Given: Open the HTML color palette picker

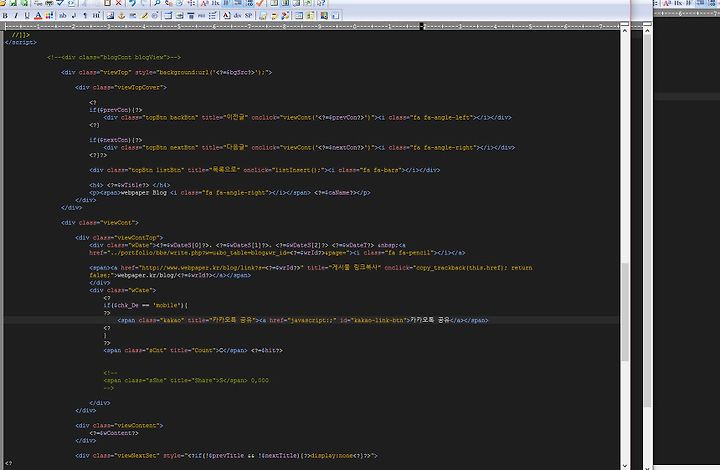Looking at the screenshot, I should click(x=49, y=16).
